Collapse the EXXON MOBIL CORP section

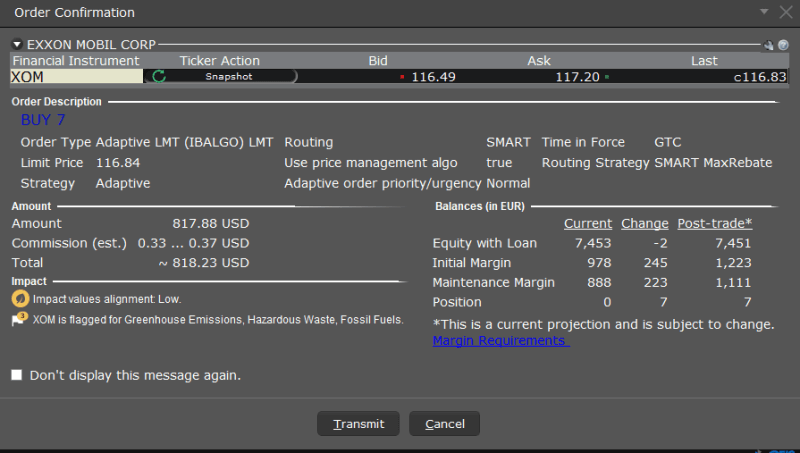tap(17, 44)
